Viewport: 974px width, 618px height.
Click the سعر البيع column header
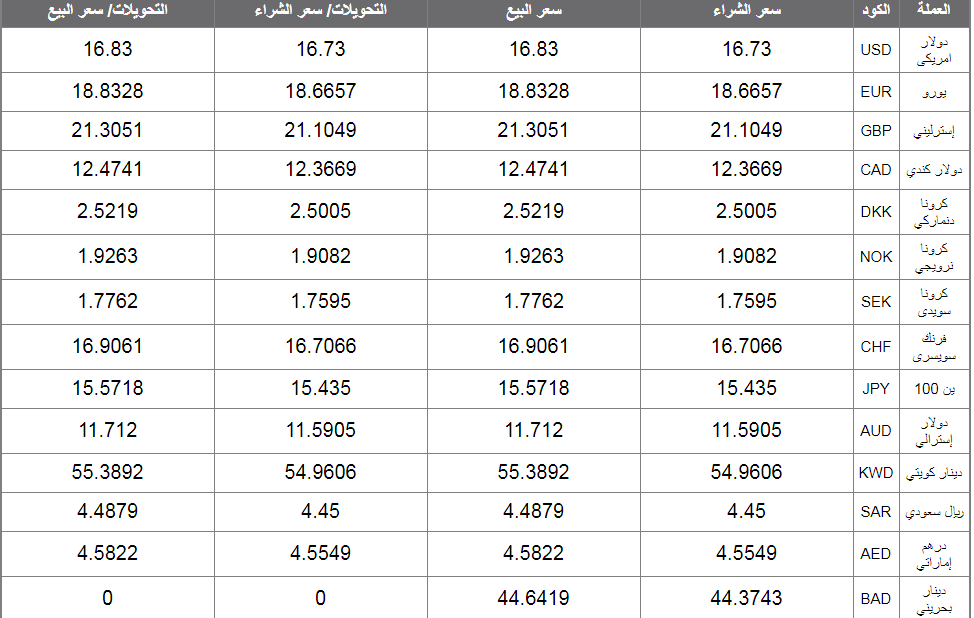pos(534,11)
